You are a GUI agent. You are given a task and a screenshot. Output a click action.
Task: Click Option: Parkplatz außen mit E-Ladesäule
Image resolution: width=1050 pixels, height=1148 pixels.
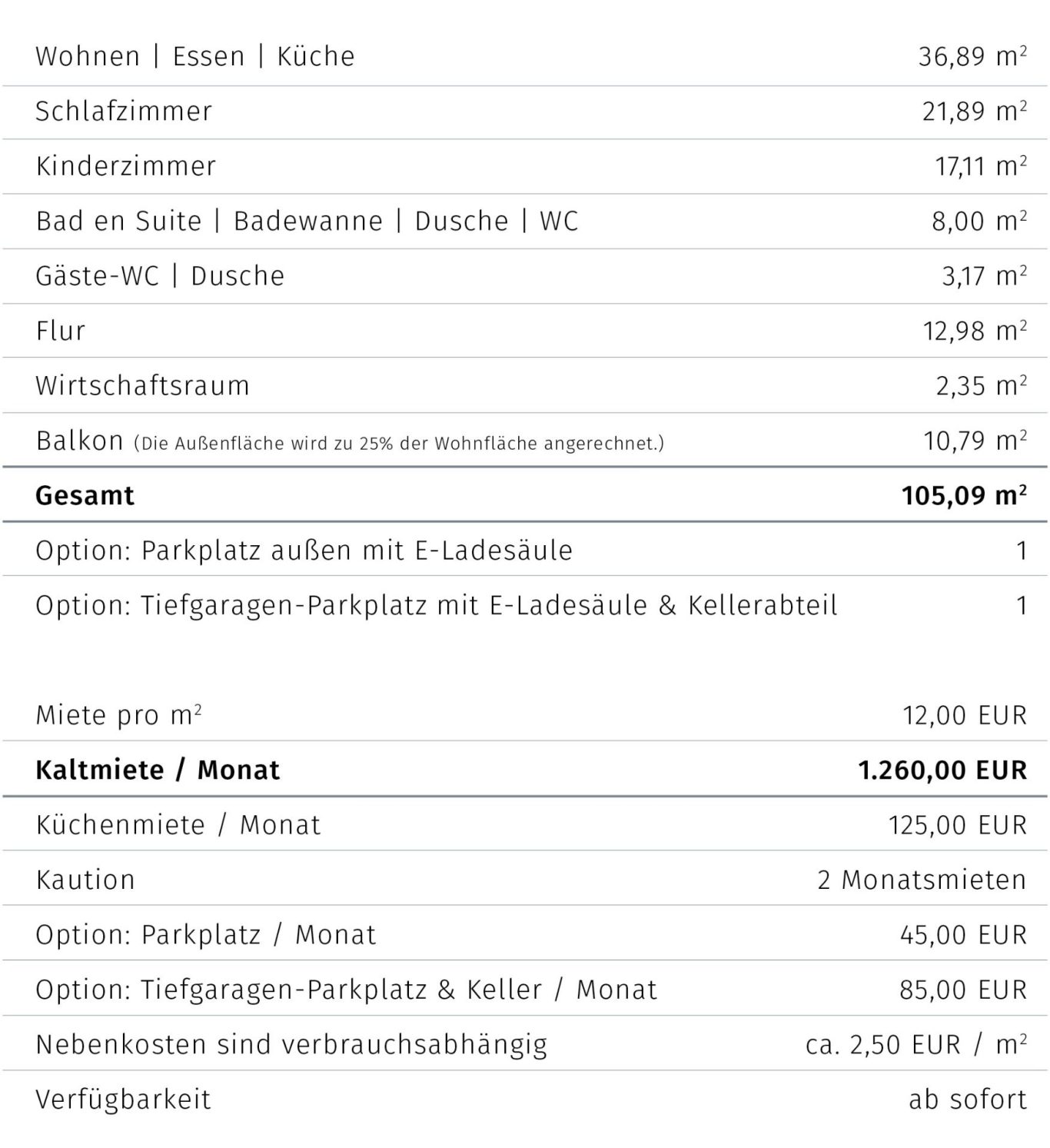304,551
